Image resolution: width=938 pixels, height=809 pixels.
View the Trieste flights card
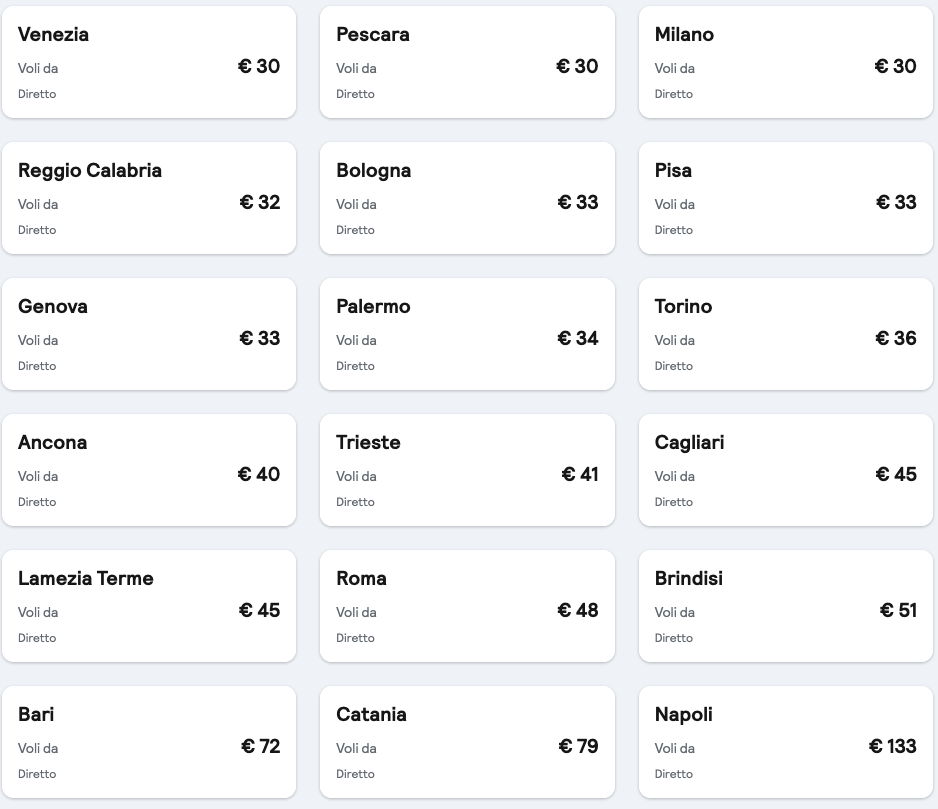coord(467,469)
